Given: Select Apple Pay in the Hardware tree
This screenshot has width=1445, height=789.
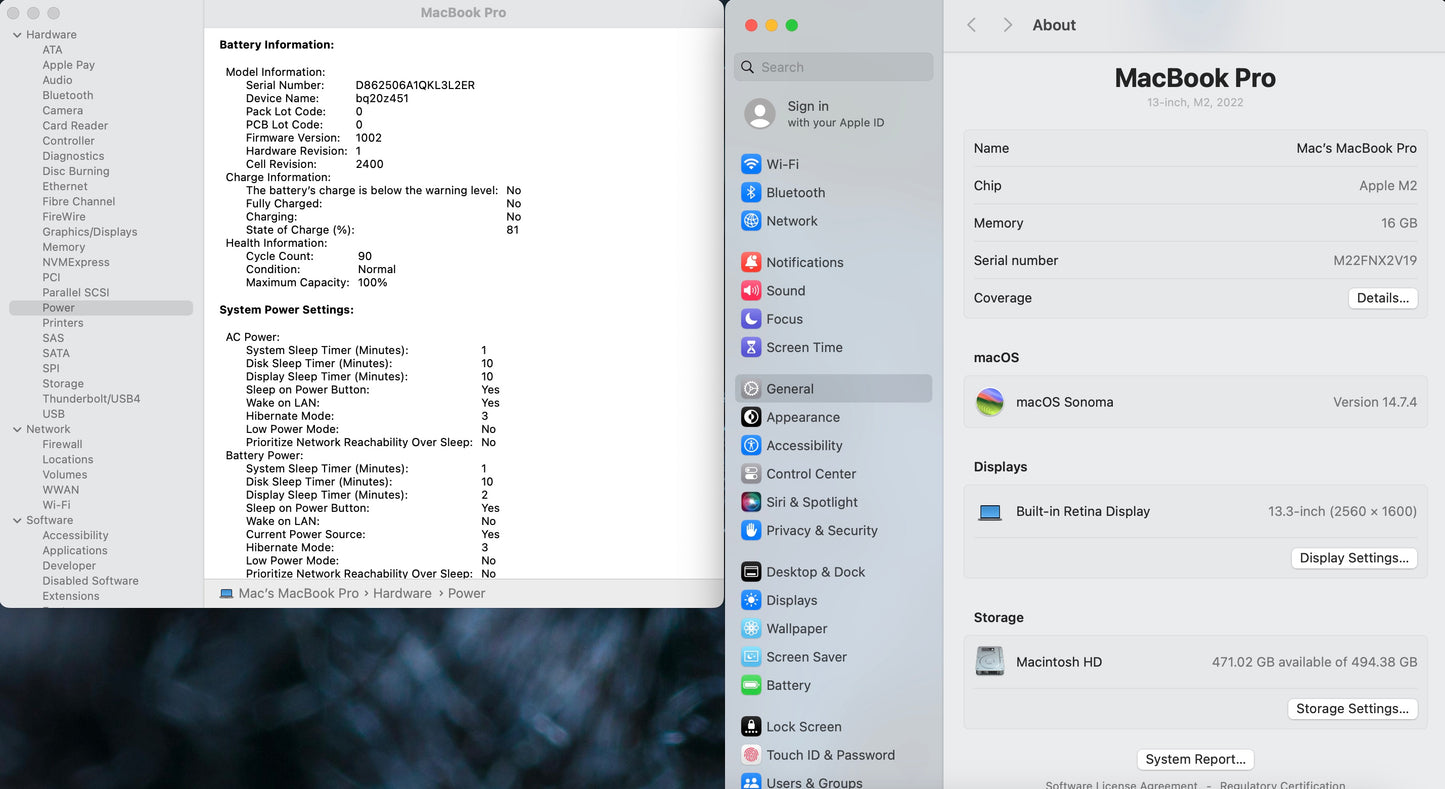Looking at the screenshot, I should 68,65.
